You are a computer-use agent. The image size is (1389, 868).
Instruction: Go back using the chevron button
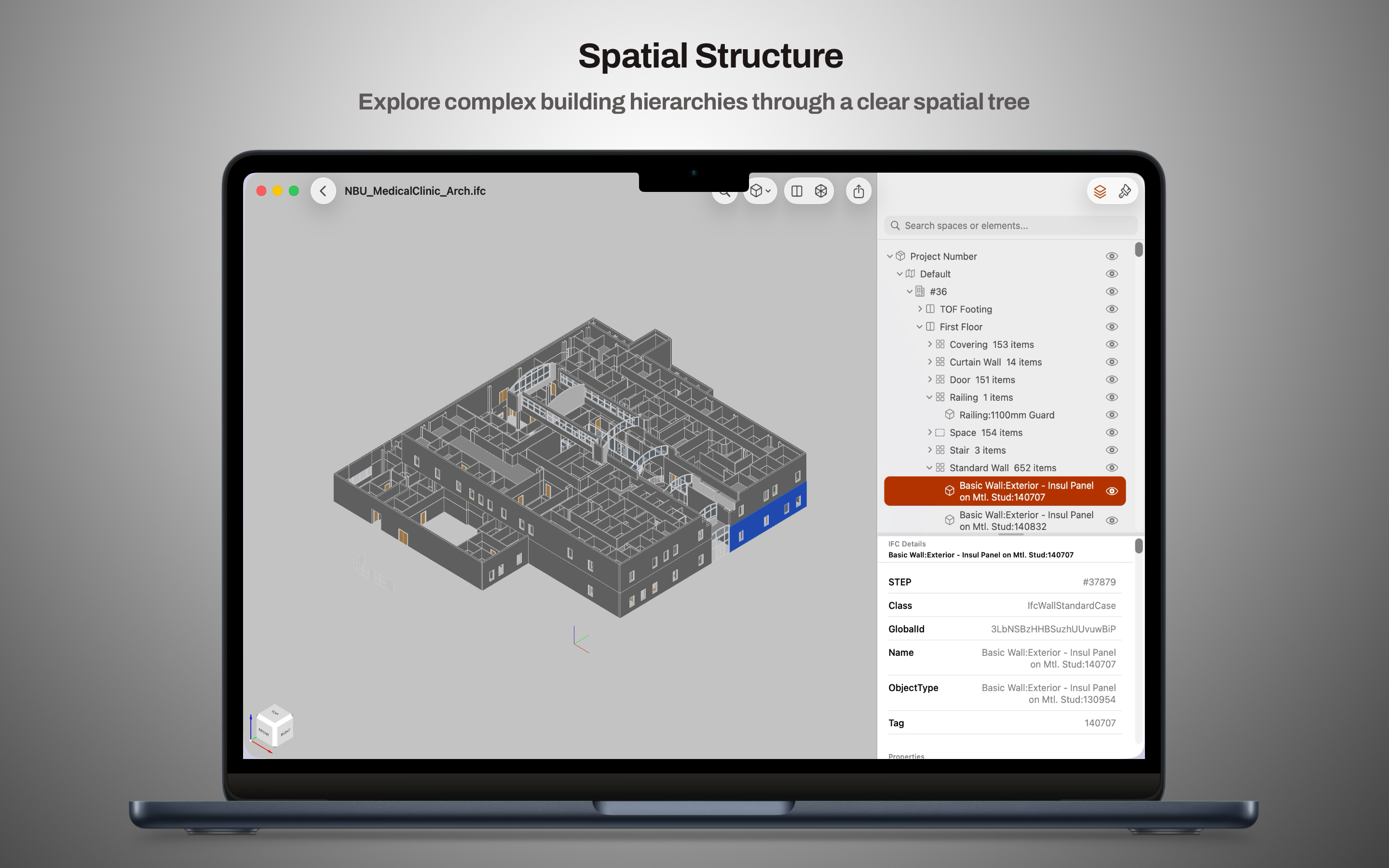point(323,190)
